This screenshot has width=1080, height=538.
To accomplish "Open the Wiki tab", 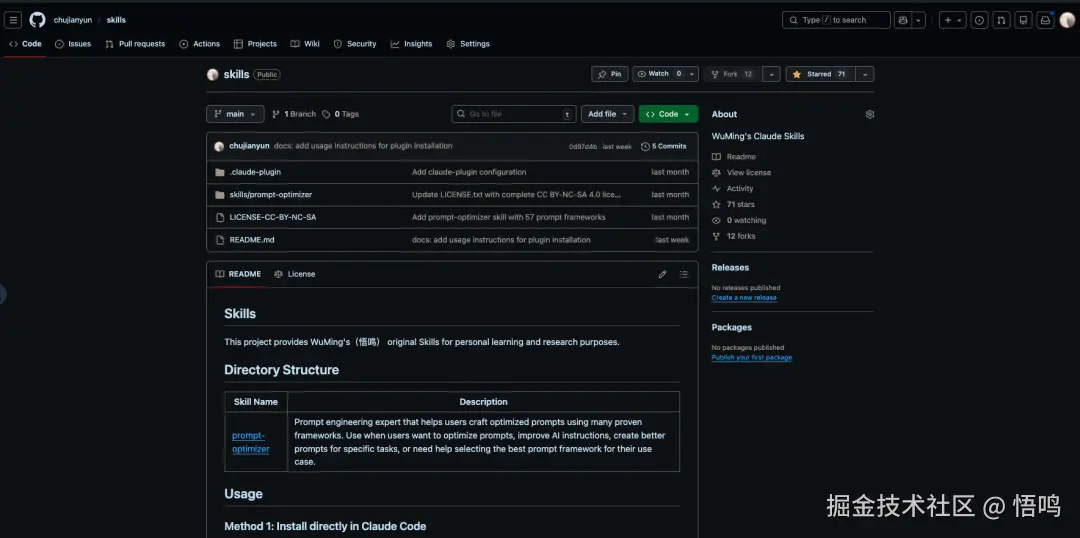I will point(304,44).
